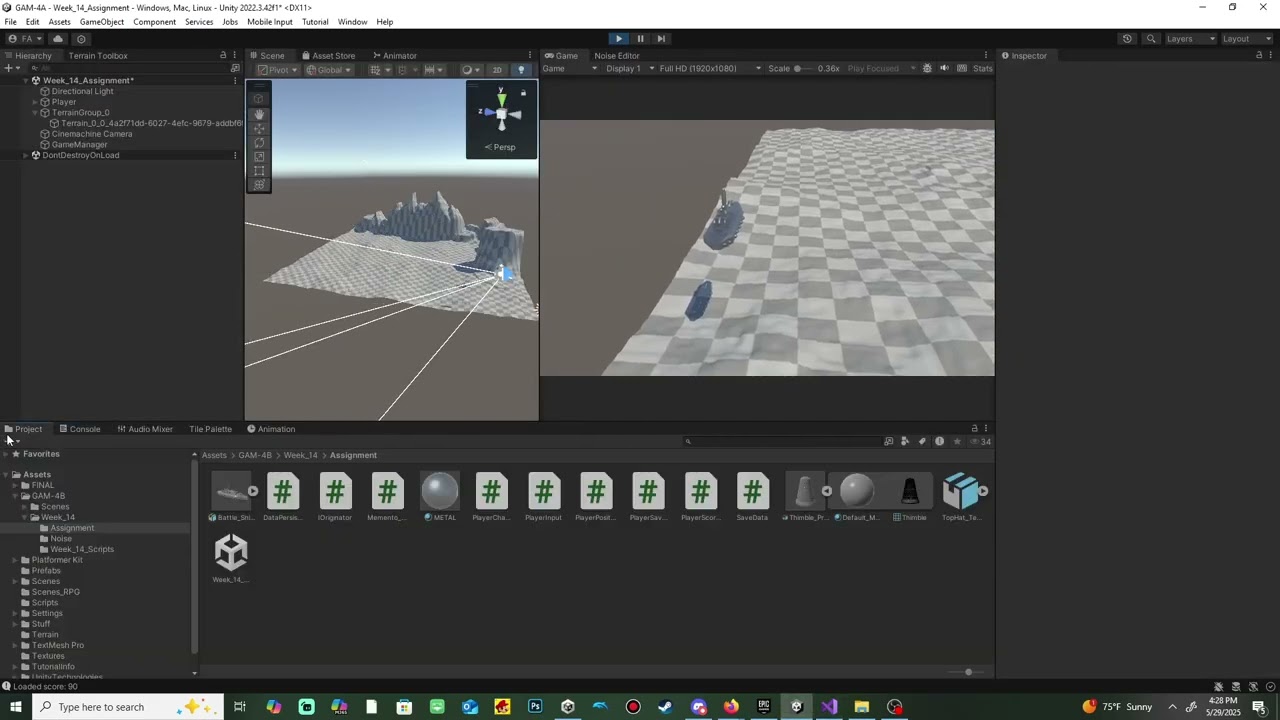Select the Rotate tool in Scene toolbar

(x=259, y=142)
